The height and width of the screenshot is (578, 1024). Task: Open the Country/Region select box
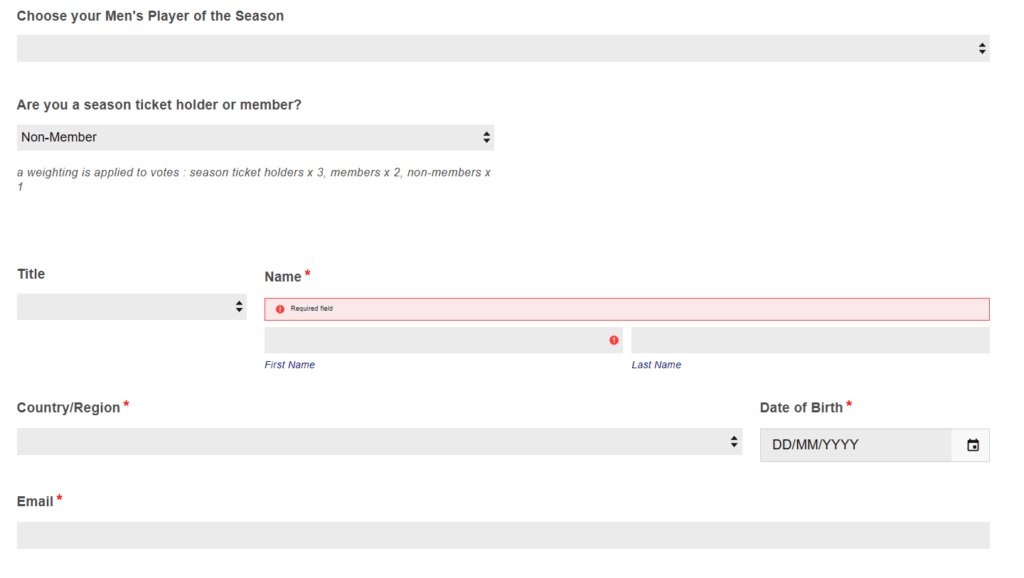(379, 442)
